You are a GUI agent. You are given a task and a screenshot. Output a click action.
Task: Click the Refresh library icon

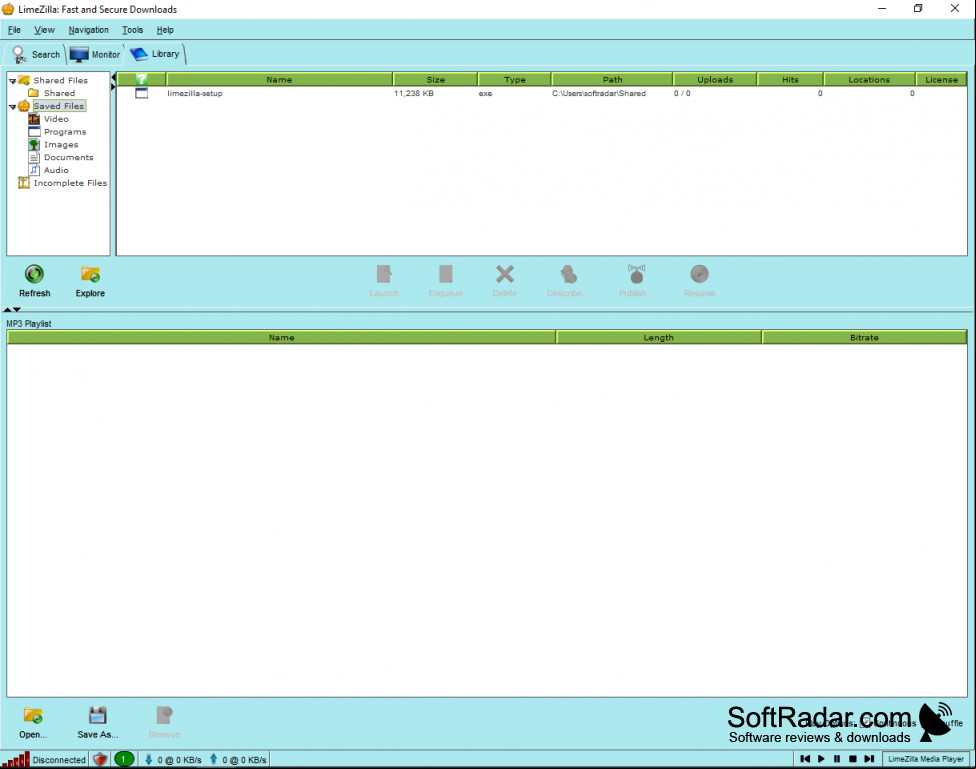click(34, 274)
